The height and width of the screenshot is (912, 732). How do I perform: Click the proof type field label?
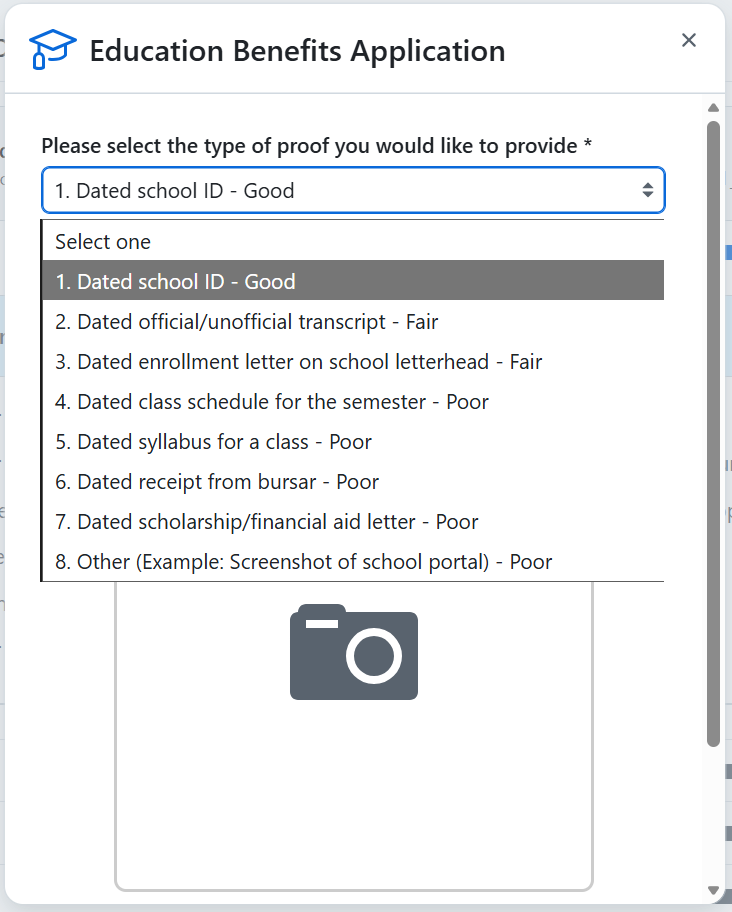[x=316, y=146]
